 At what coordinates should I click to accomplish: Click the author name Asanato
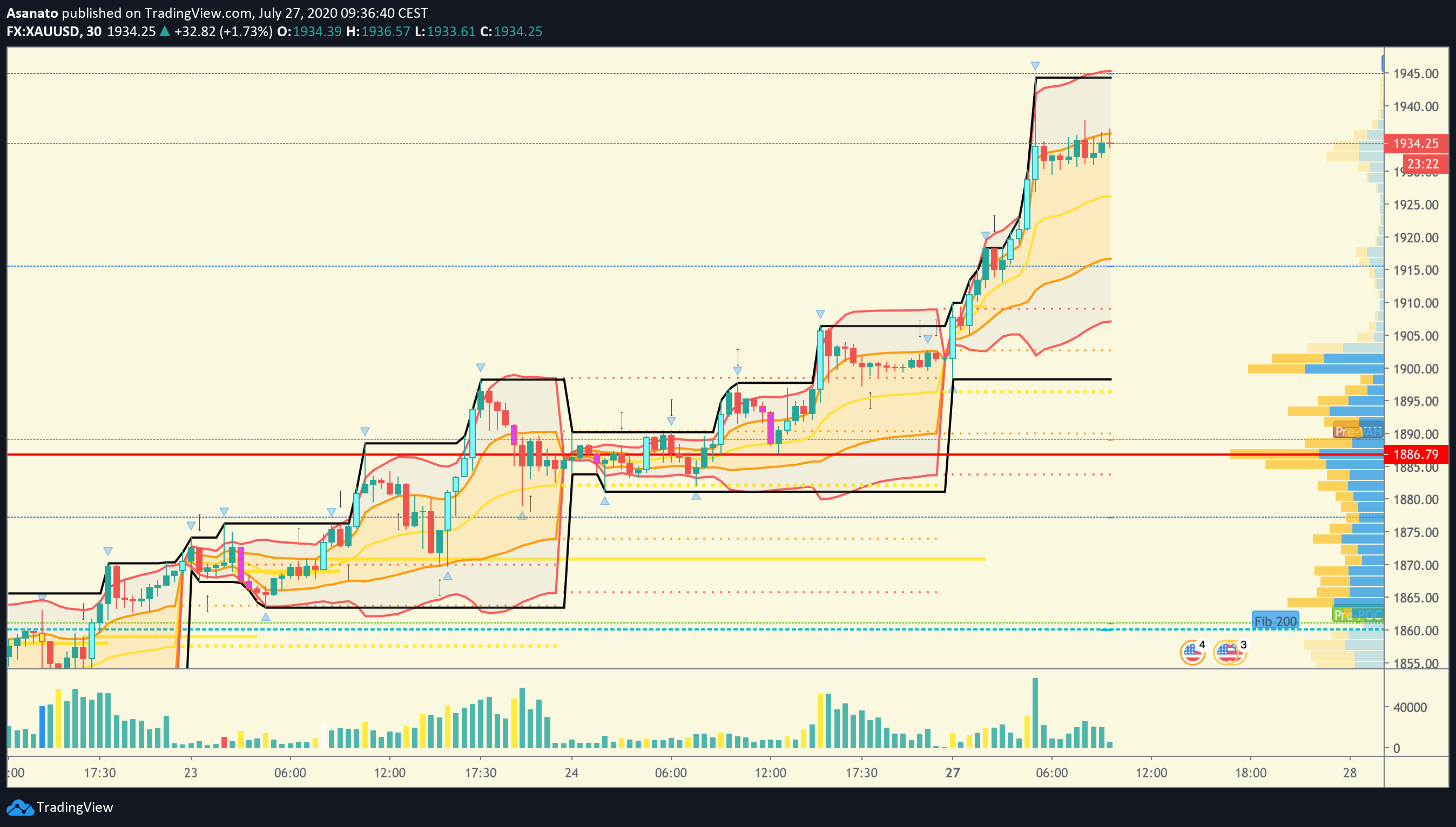coord(32,12)
